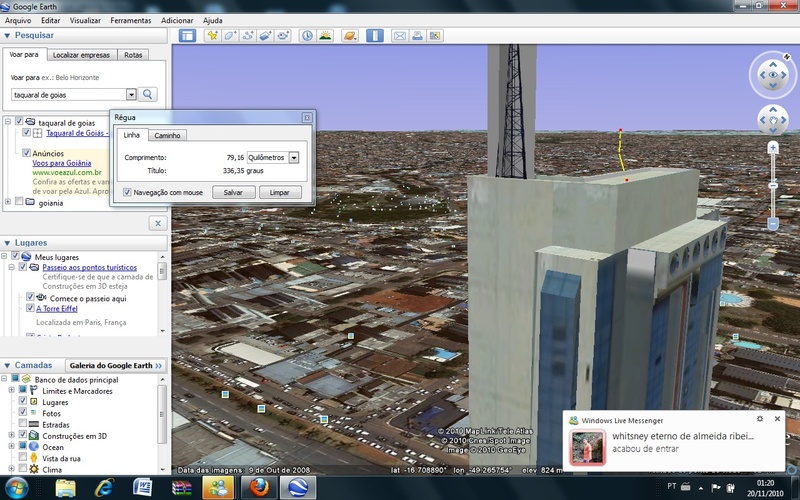Open the Ferramentas menu

click(x=131, y=20)
